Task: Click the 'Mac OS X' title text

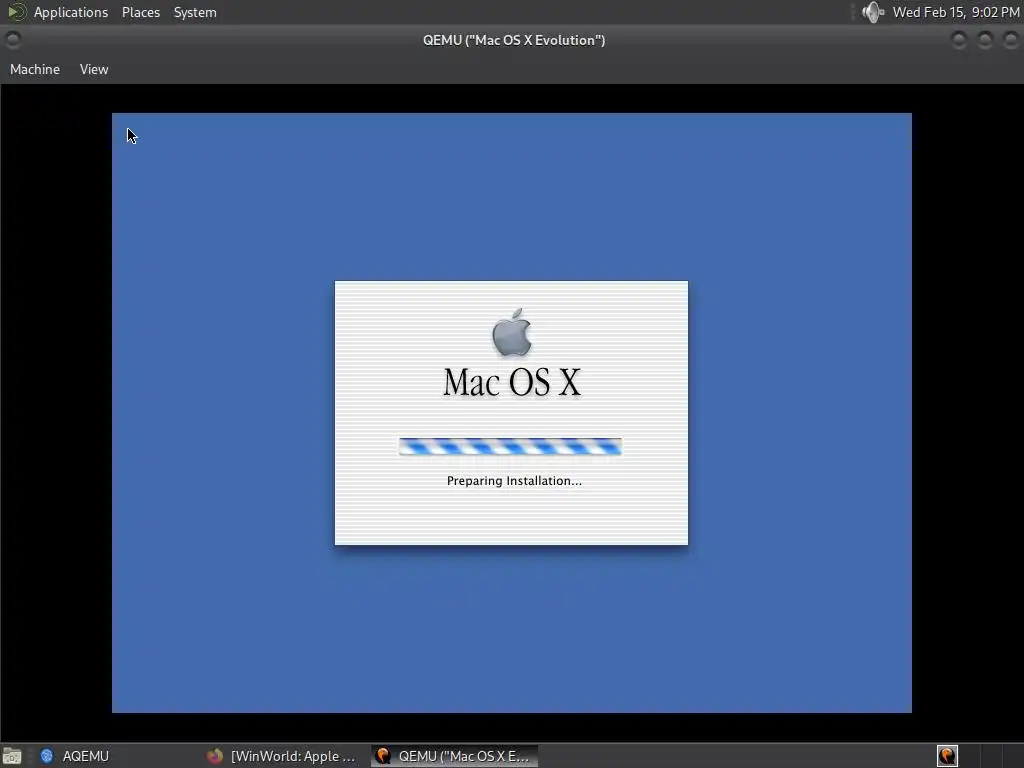Action: coord(512,382)
